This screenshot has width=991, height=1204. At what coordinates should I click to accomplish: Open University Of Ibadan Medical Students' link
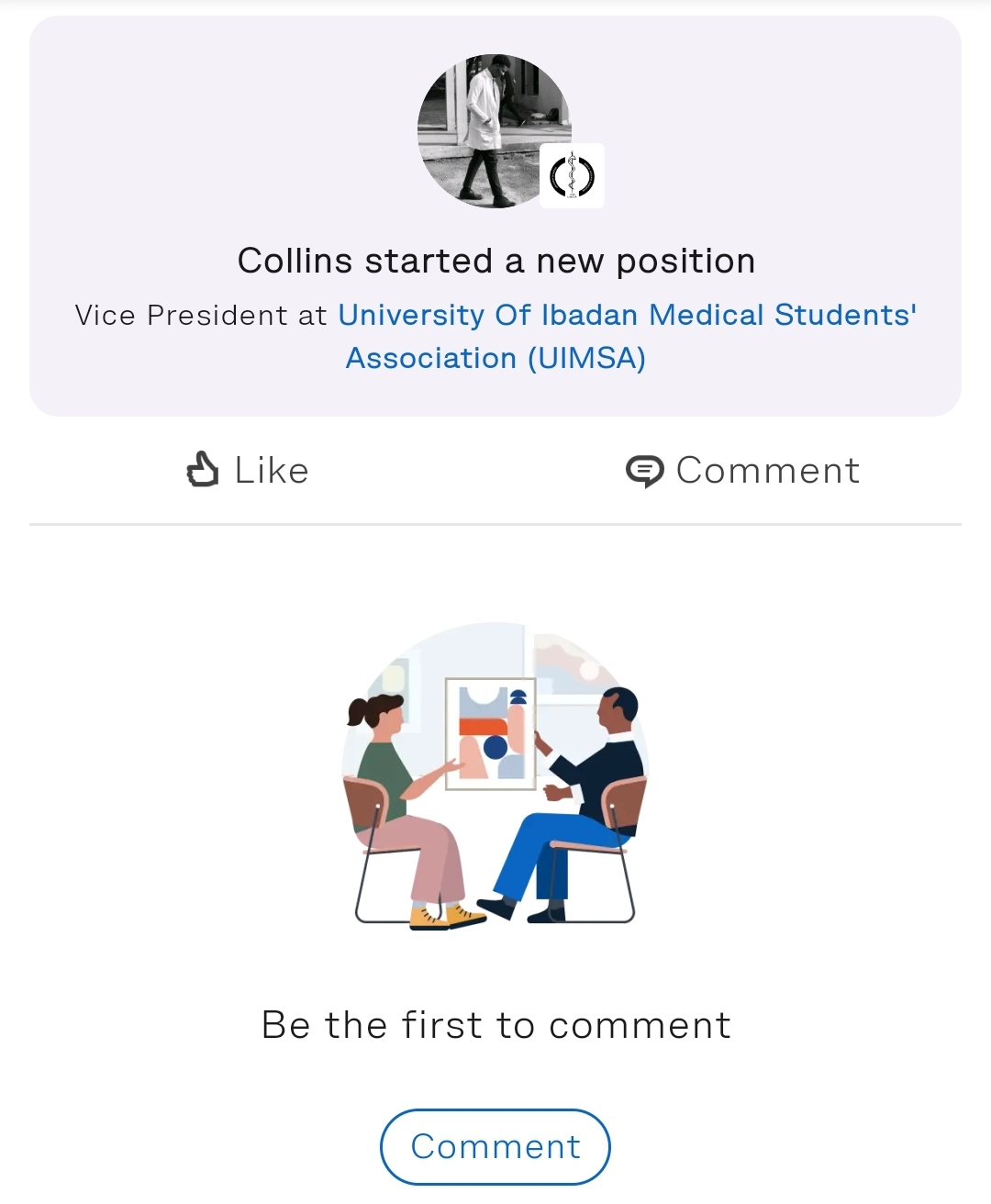(x=628, y=315)
